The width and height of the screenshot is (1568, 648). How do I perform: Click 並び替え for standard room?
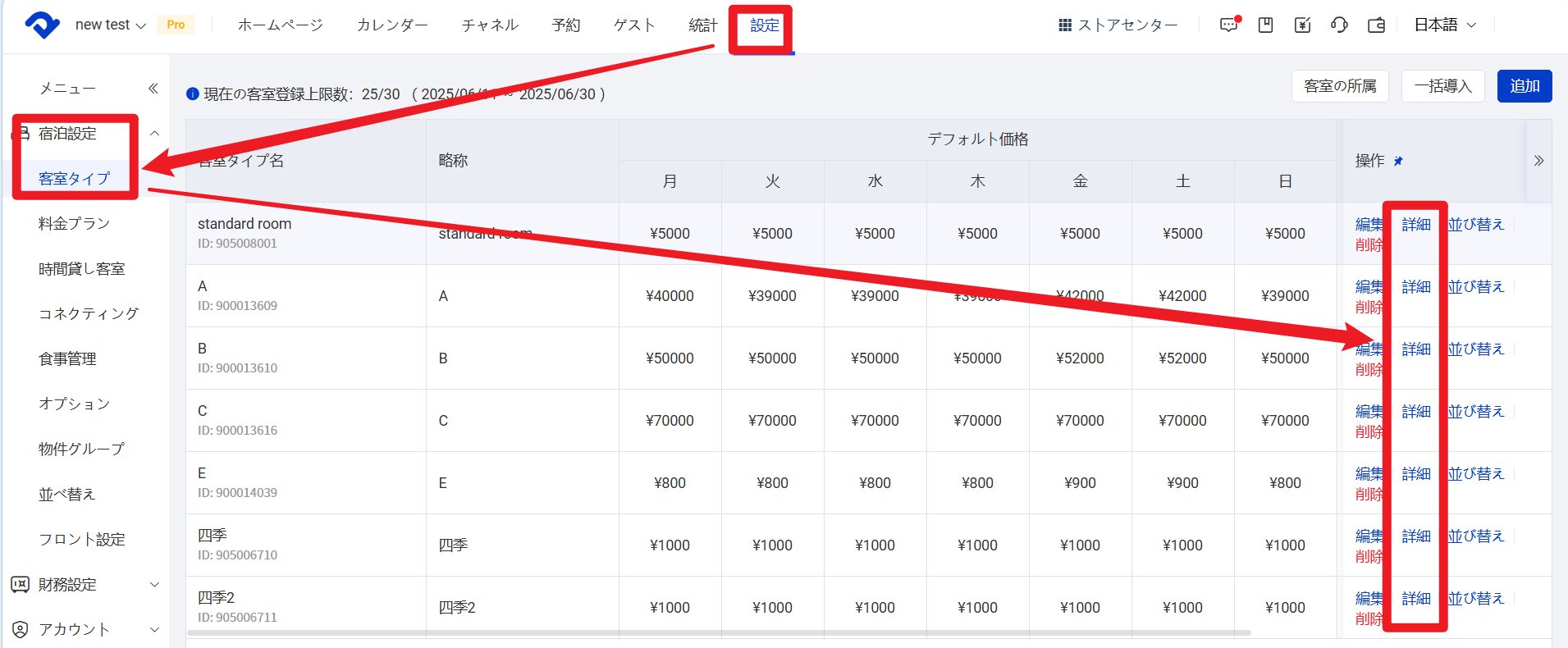pos(1476,224)
